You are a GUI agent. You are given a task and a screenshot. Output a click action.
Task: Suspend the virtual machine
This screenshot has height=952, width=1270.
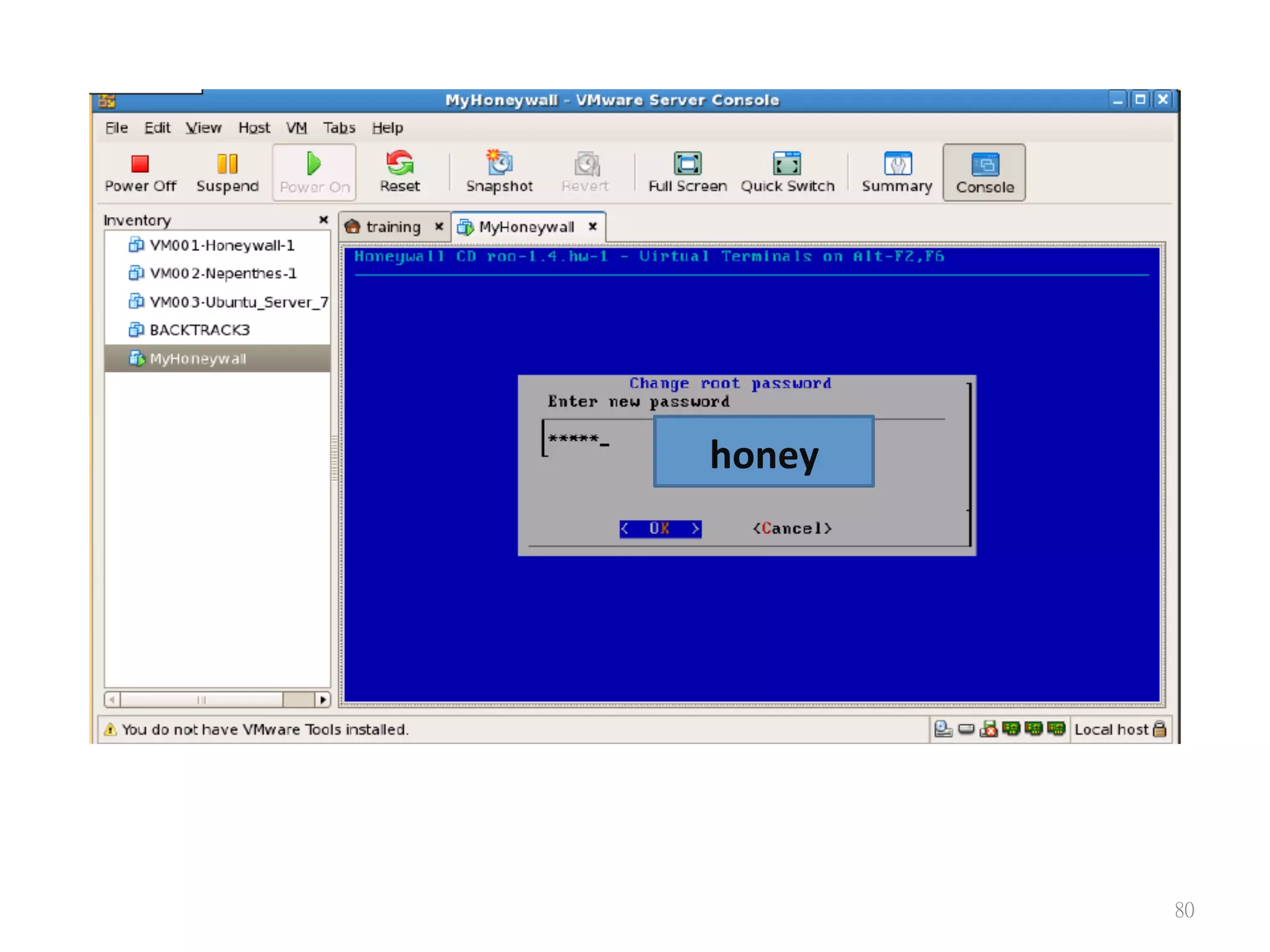(227, 173)
